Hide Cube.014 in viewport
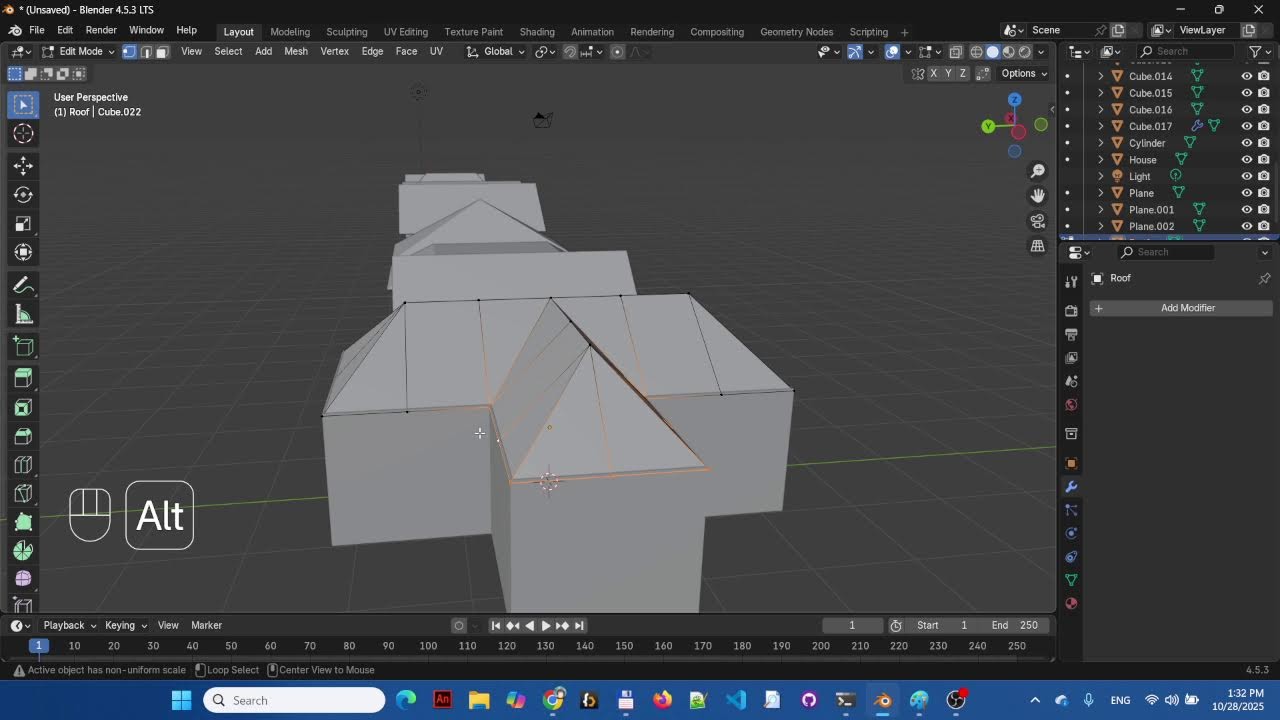The height and width of the screenshot is (720, 1280). click(x=1247, y=76)
